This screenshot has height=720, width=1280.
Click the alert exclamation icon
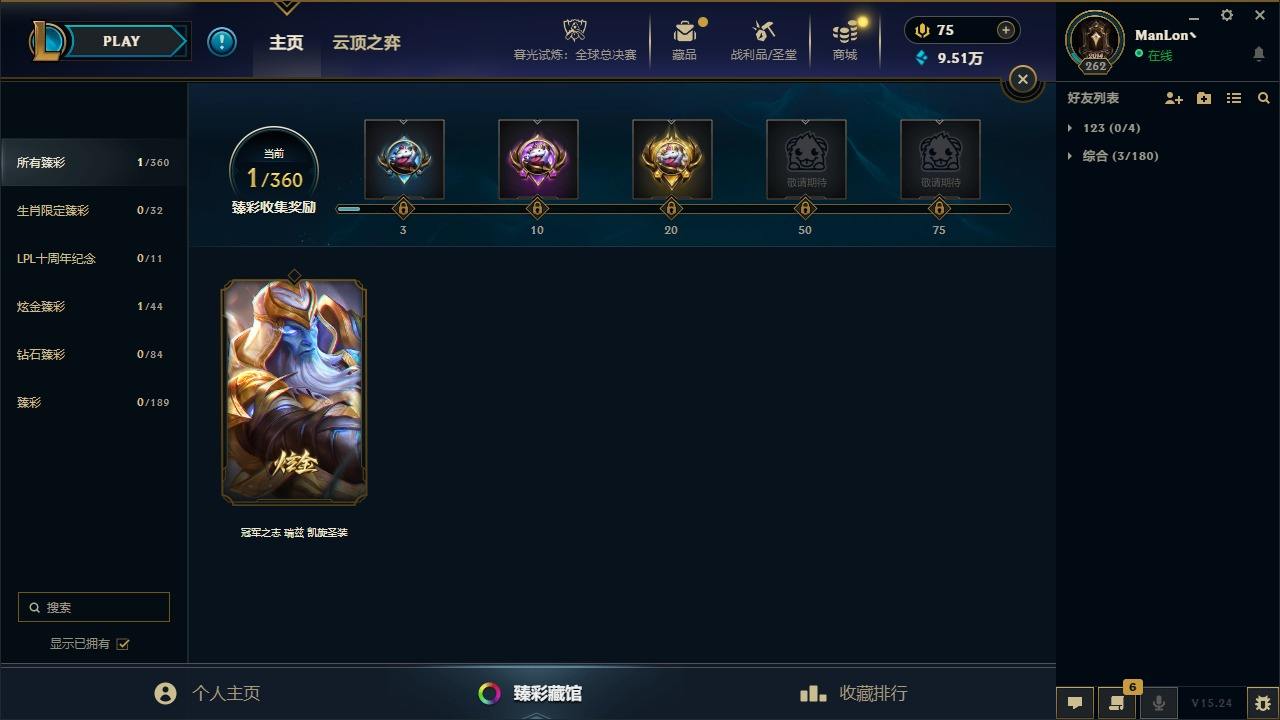[222, 41]
